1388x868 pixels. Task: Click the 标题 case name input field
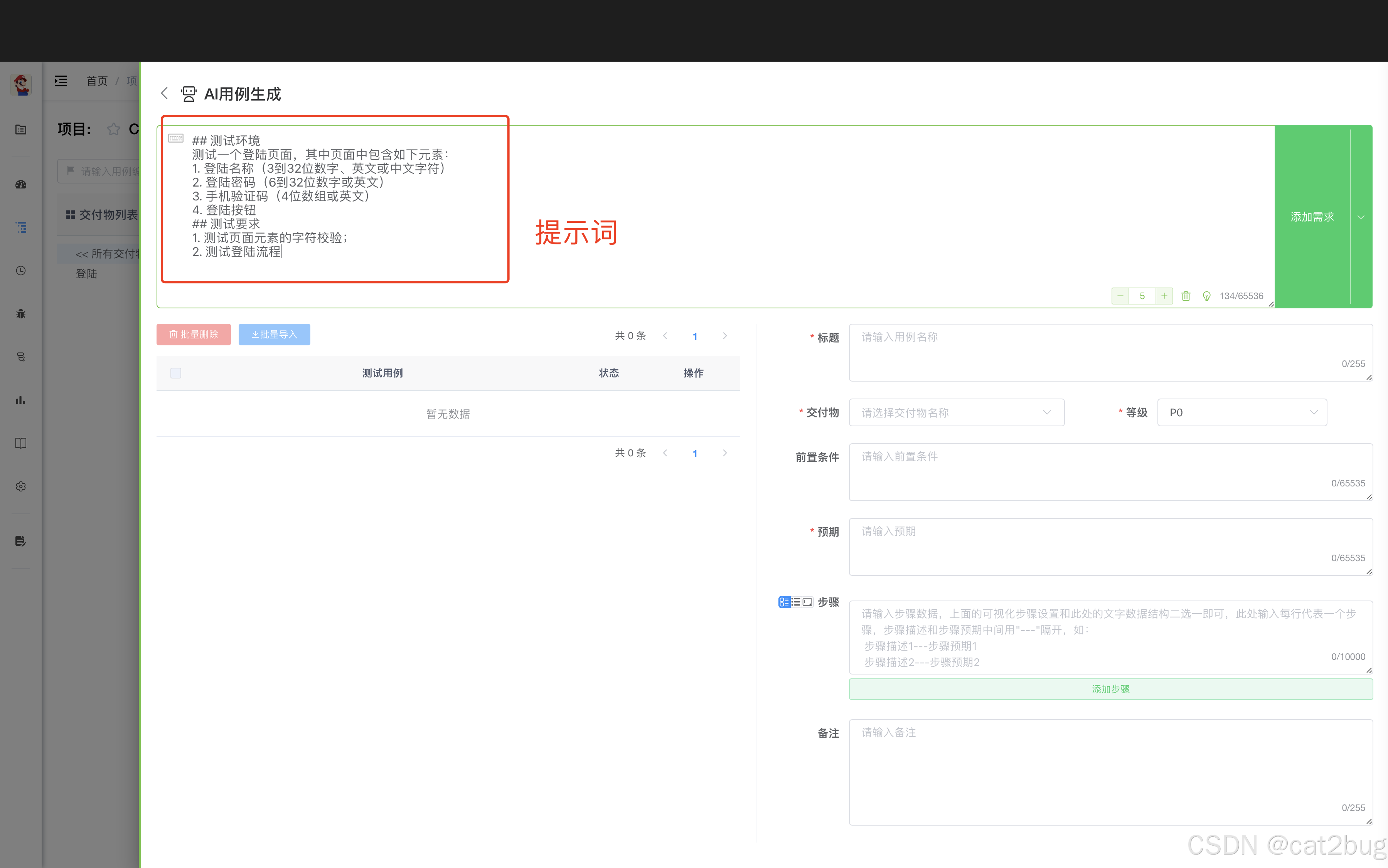[x=1110, y=352]
